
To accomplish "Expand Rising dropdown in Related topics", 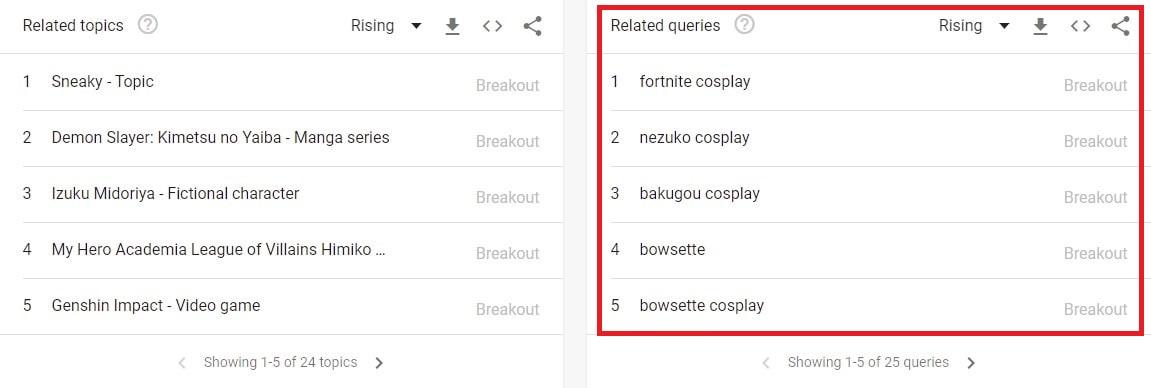I will 386,26.
